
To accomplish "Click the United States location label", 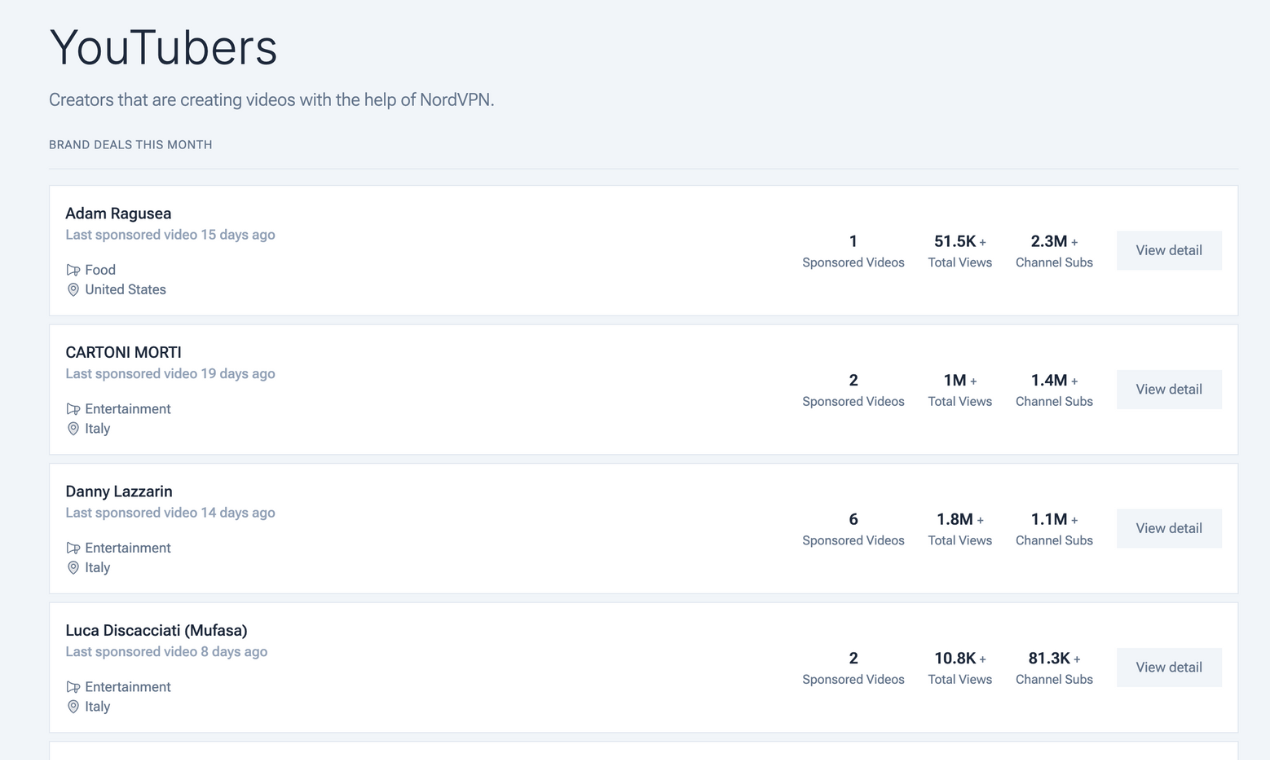I will click(x=125, y=290).
